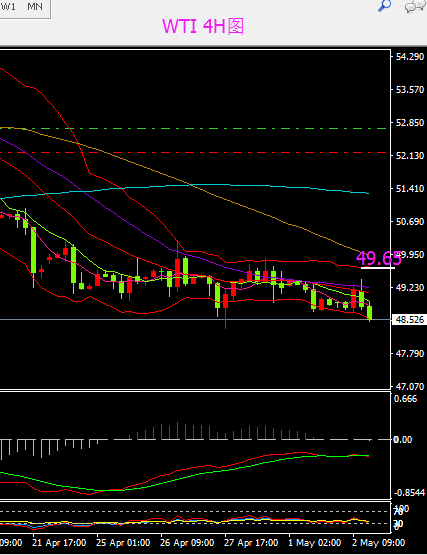Screen dimensions: 427x555
Task: Select the white line under 49.65
Action: 377,268
